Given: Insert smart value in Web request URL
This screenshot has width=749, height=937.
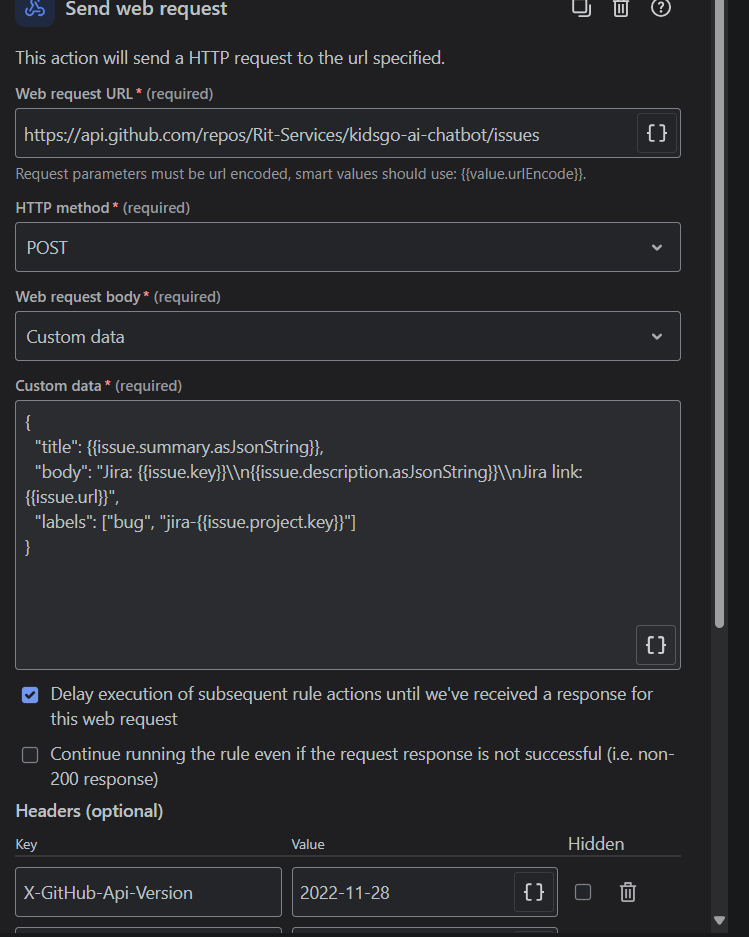Looking at the screenshot, I should pos(656,133).
